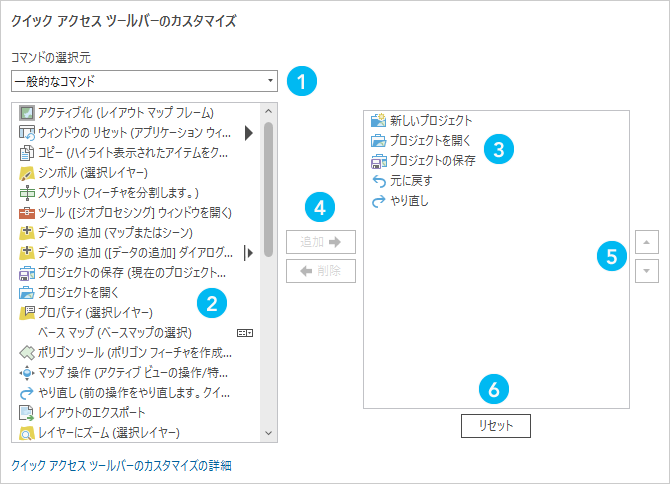Select the アクティブ化 layout map frame icon
This screenshot has width=670, height=484.
point(27,112)
